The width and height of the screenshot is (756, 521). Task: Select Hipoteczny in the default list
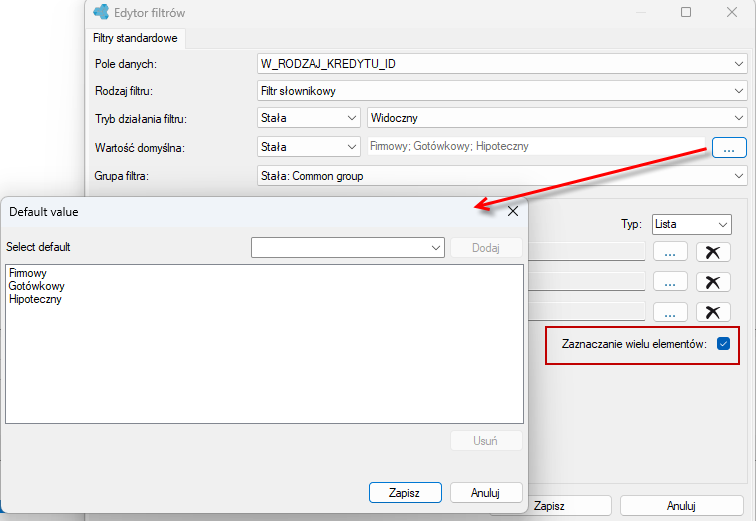pyautogui.click(x=35, y=299)
